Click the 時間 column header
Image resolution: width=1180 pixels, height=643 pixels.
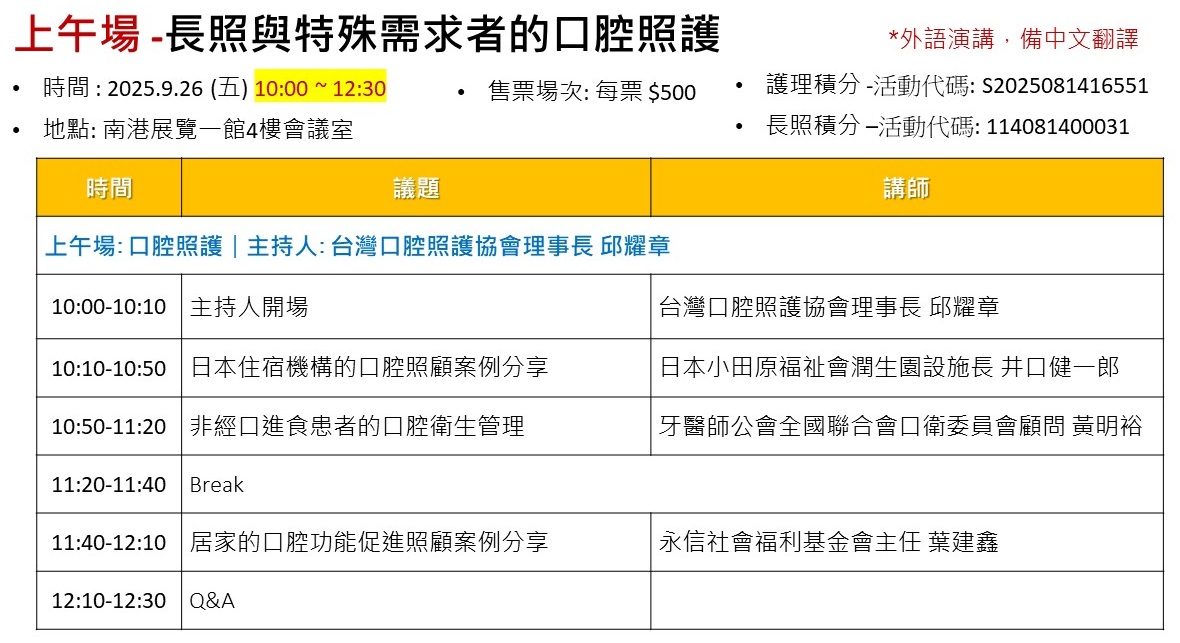click(x=109, y=188)
